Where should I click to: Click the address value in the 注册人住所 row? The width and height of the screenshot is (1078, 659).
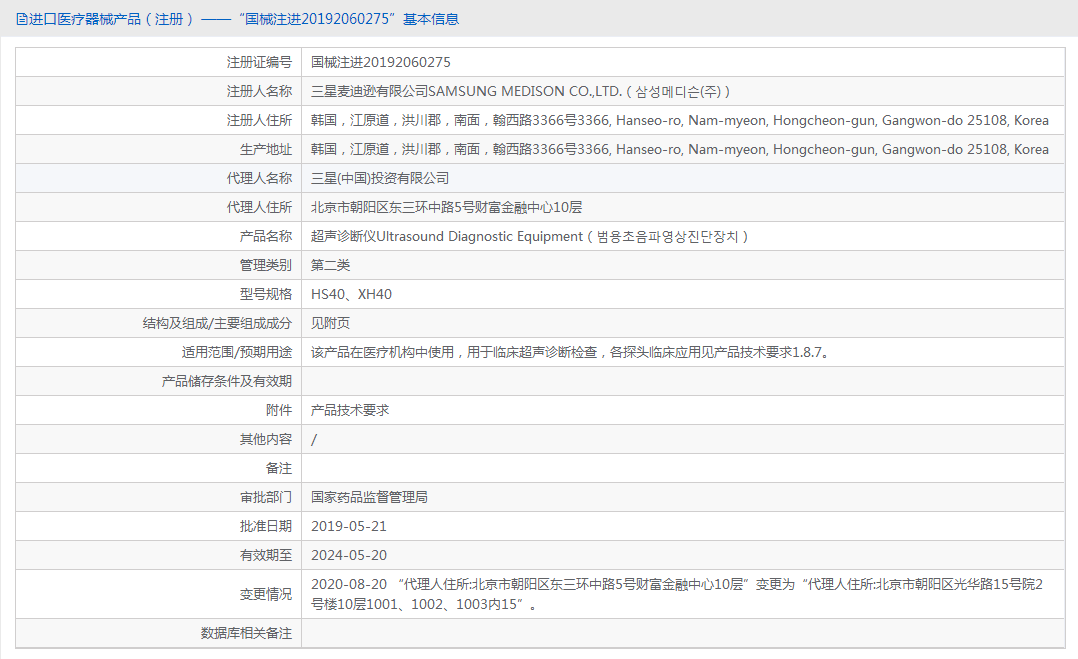[679, 120]
